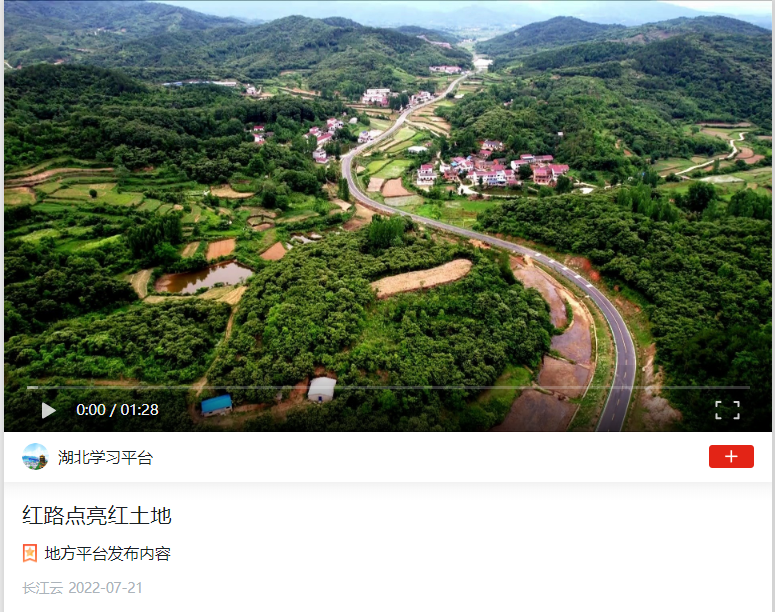
Task: Click the progress handle at the bar's start
Action: pos(30,388)
